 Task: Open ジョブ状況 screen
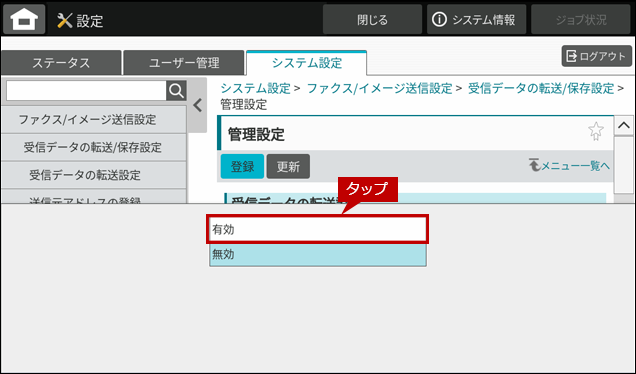(580, 19)
